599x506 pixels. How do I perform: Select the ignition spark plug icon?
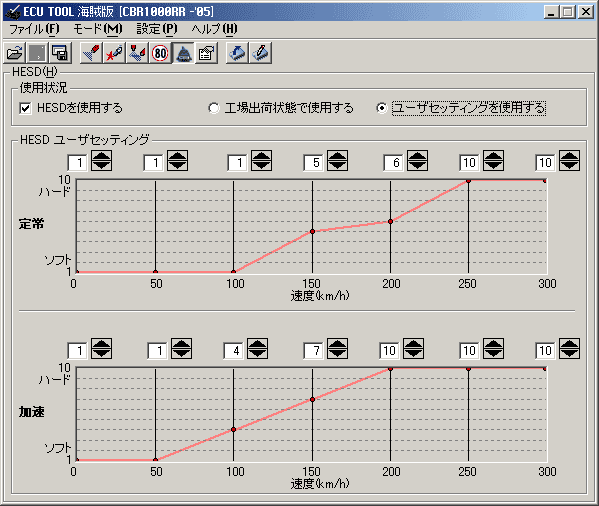114,53
